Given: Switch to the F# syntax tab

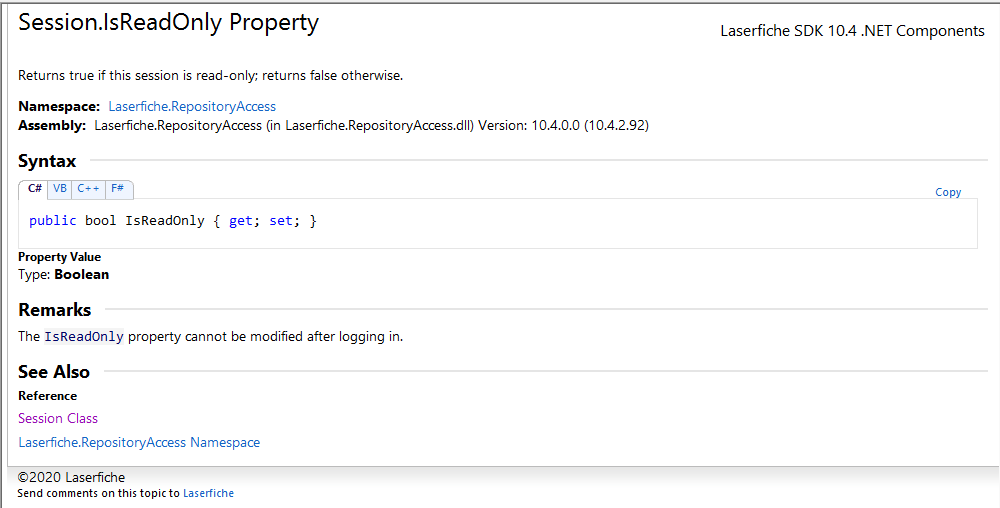Looking at the screenshot, I should (x=118, y=189).
